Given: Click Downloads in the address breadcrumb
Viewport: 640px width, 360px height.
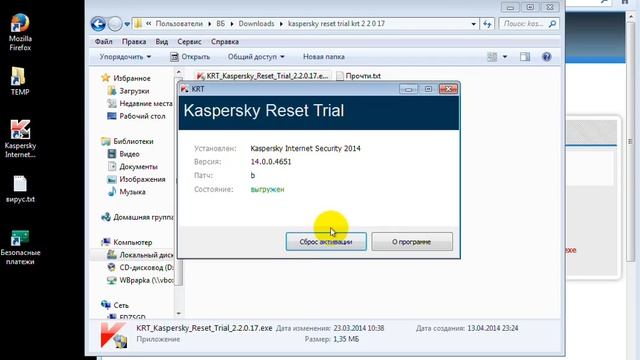Looking at the screenshot, I should coord(256,24).
